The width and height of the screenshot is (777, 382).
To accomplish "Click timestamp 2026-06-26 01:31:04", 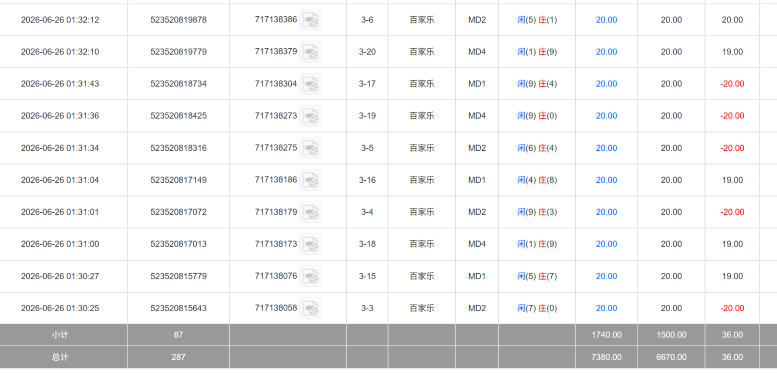I will [x=60, y=180].
